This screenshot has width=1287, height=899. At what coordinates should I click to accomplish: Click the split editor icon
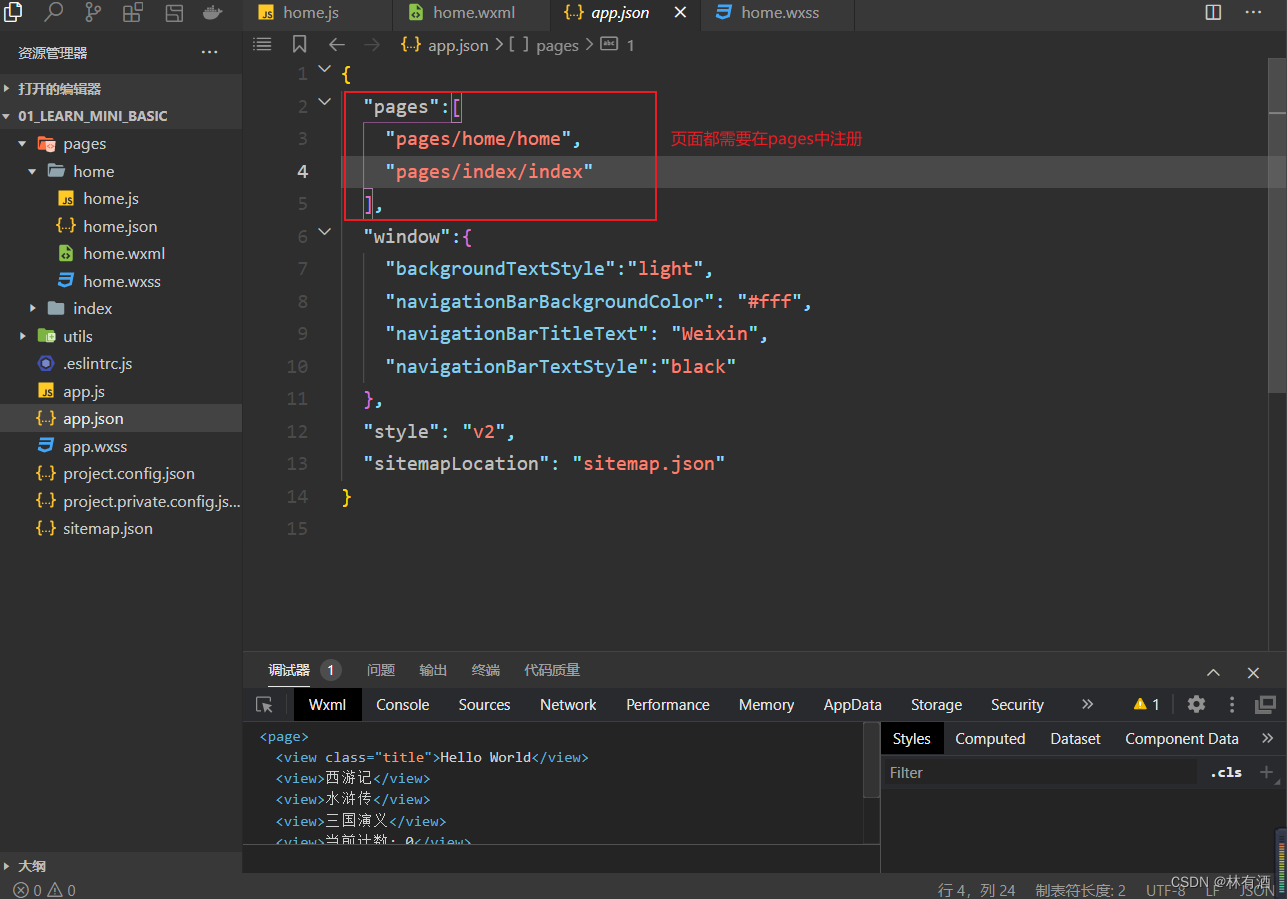pyautogui.click(x=1213, y=13)
